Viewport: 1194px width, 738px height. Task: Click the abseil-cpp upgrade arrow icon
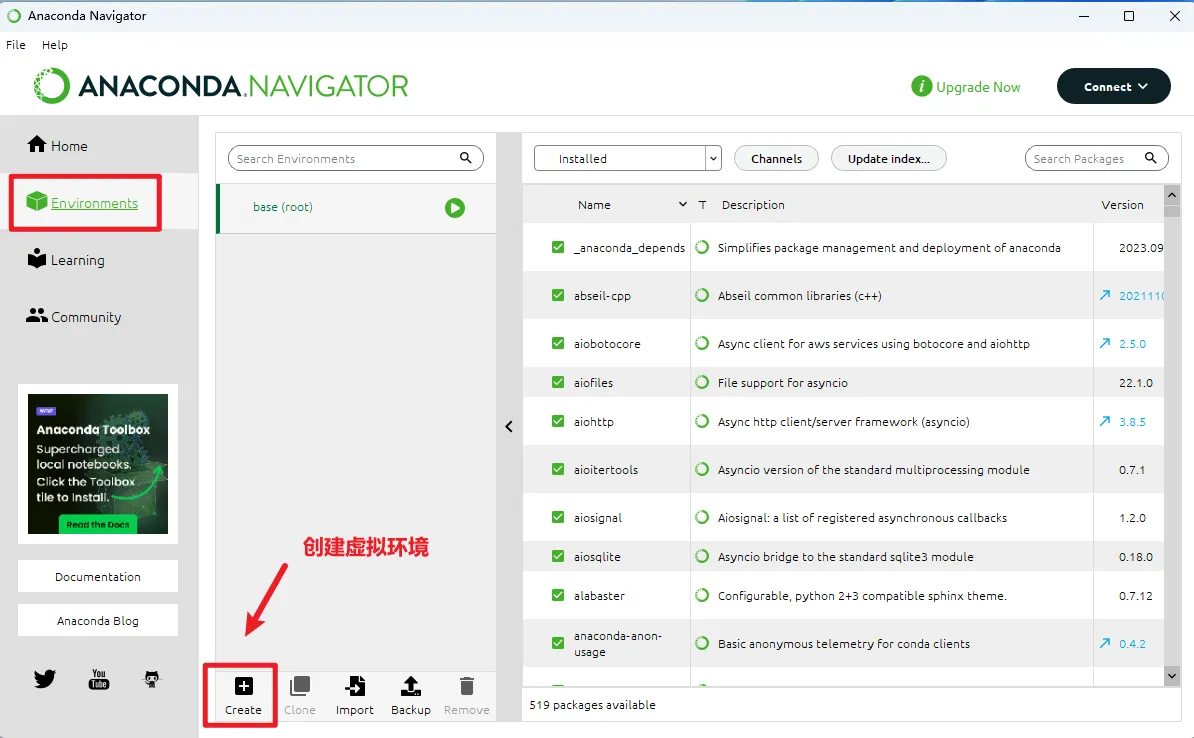(1105, 295)
